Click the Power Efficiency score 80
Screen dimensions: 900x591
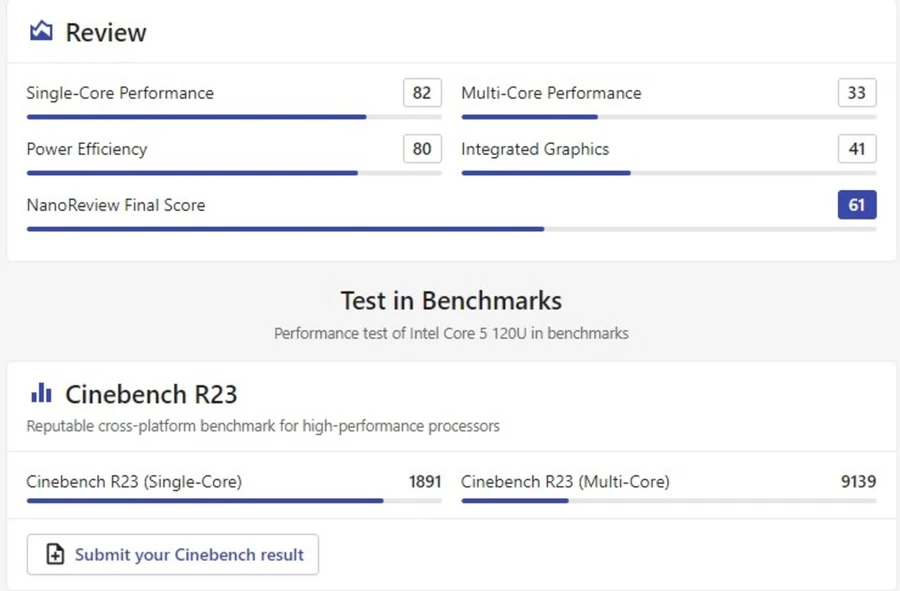[x=422, y=149]
